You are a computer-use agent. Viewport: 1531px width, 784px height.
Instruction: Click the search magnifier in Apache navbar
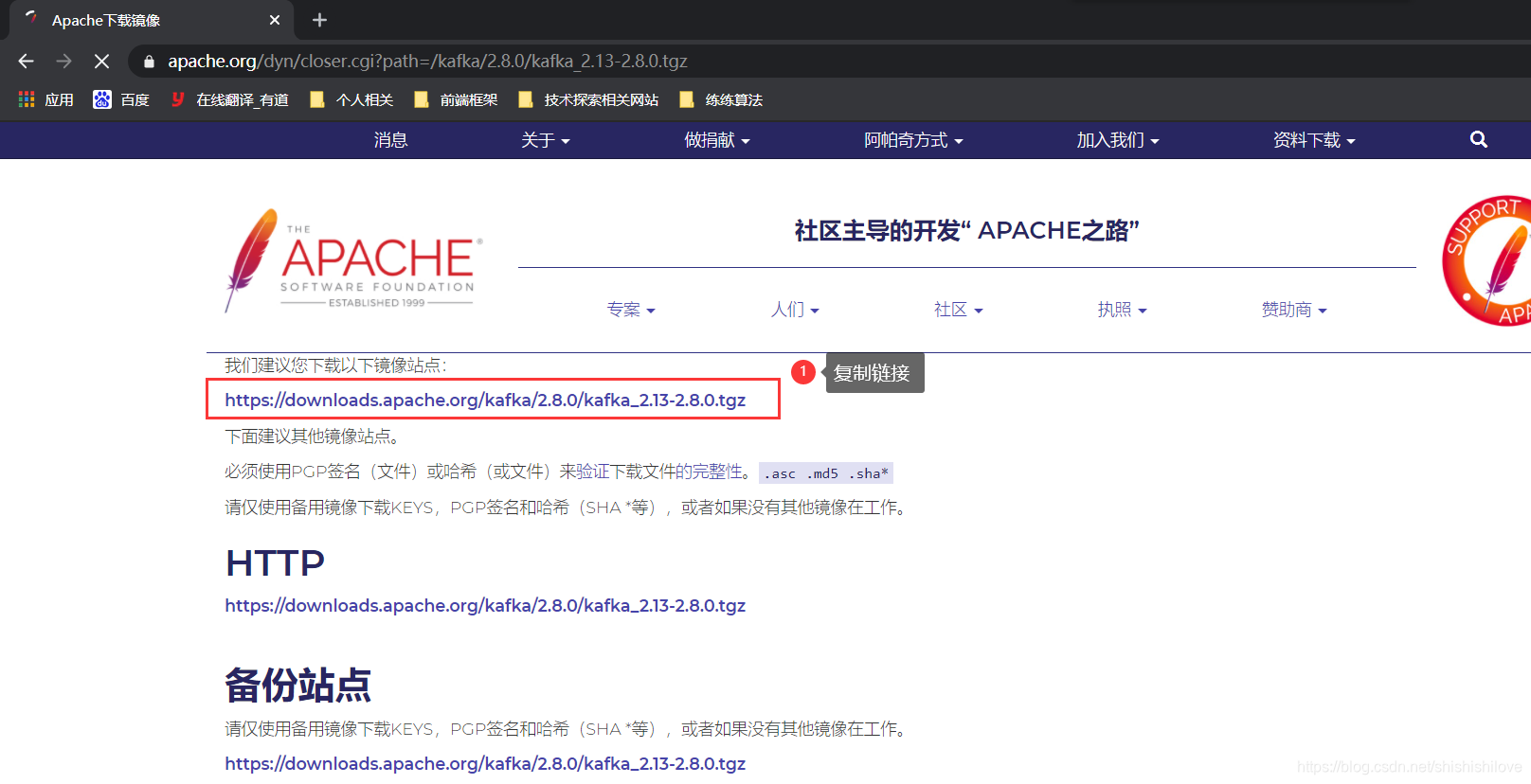pos(1479,140)
